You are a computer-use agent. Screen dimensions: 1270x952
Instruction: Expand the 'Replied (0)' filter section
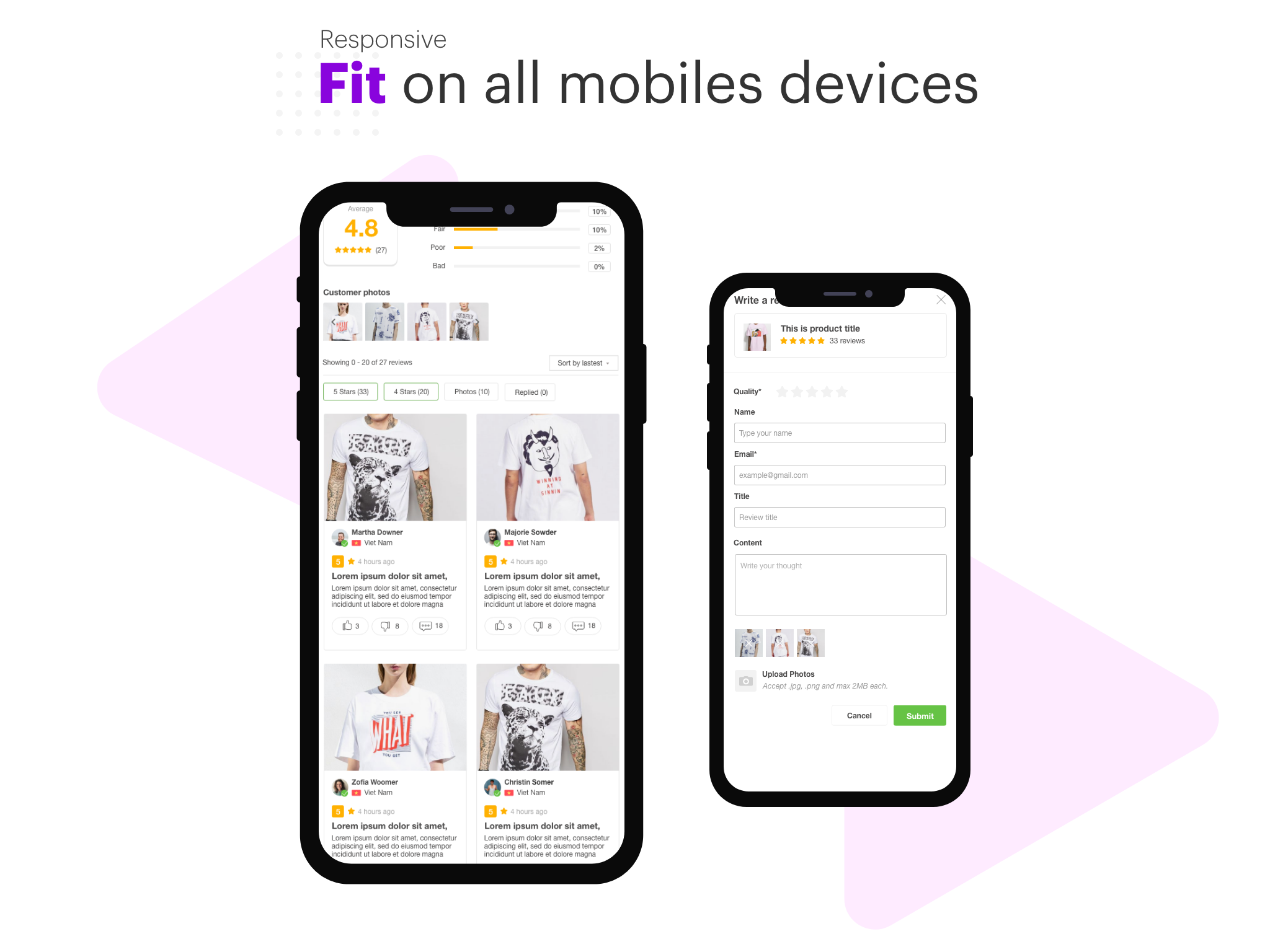[x=530, y=392]
